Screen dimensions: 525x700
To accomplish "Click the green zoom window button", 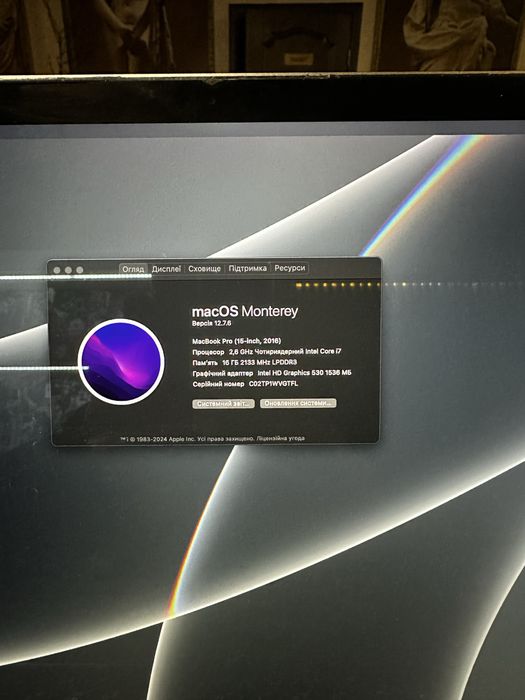I will (x=79, y=270).
